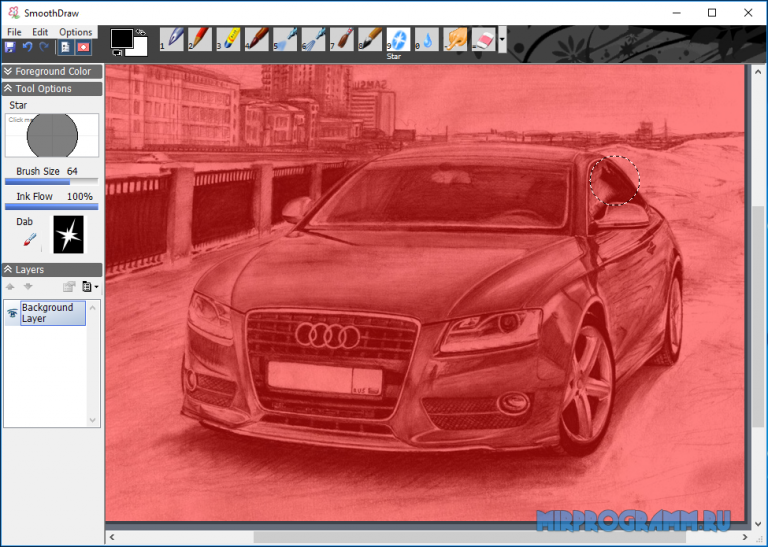Click canvas horizontal scrollbar left arrow
Image resolution: width=768 pixels, height=547 pixels.
(x=112, y=537)
